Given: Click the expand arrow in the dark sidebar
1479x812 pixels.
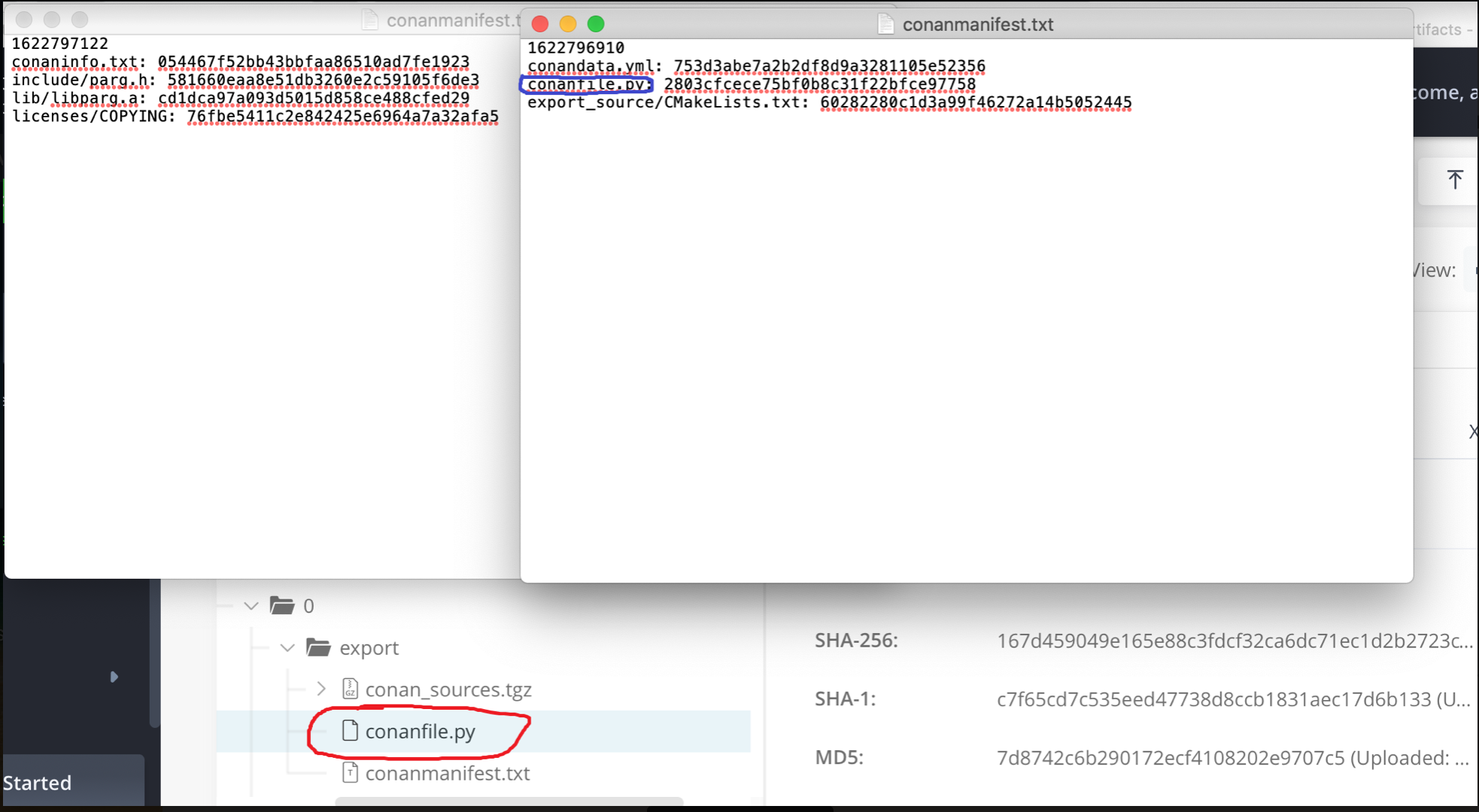Looking at the screenshot, I should [114, 677].
